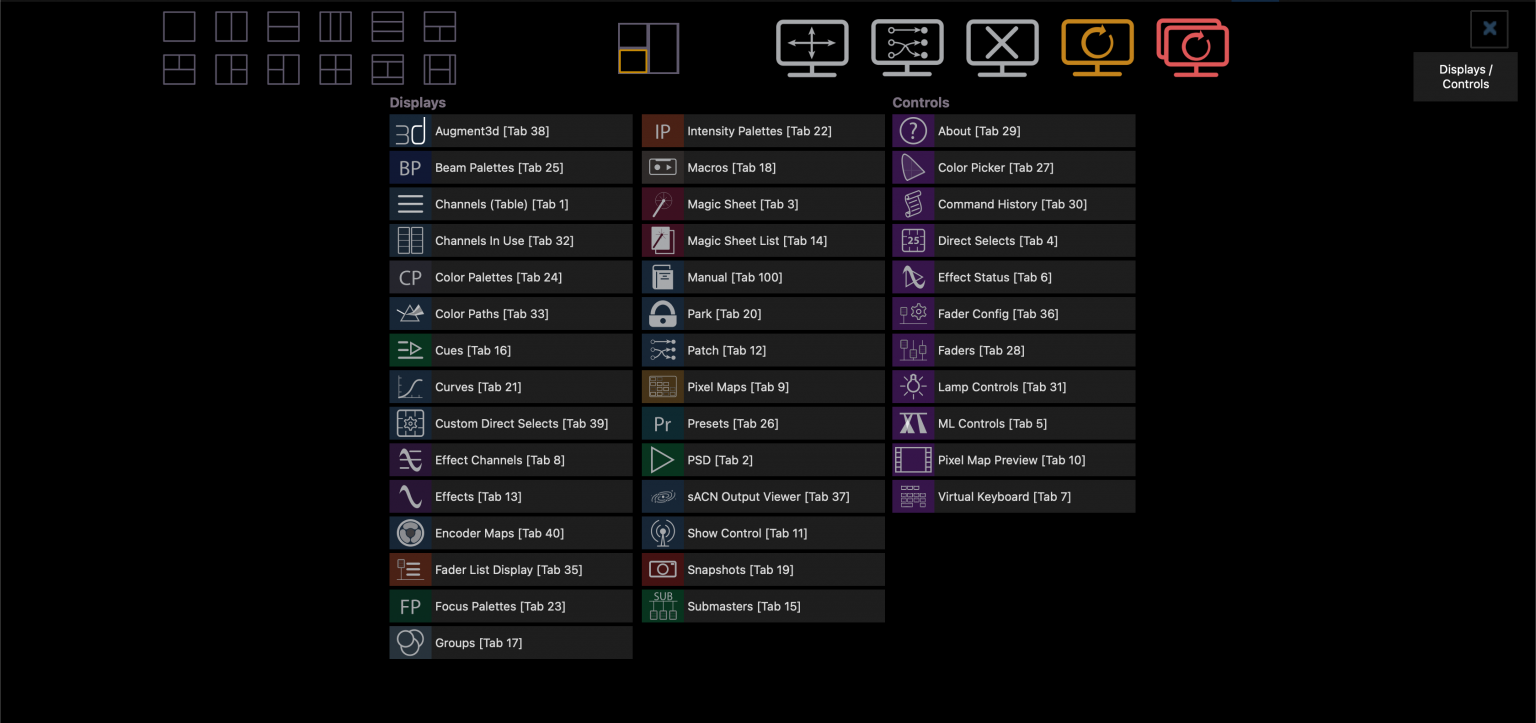Screen dimensions: 1536x723
Task: Open Effect Status tab 6
Action: click(1014, 277)
